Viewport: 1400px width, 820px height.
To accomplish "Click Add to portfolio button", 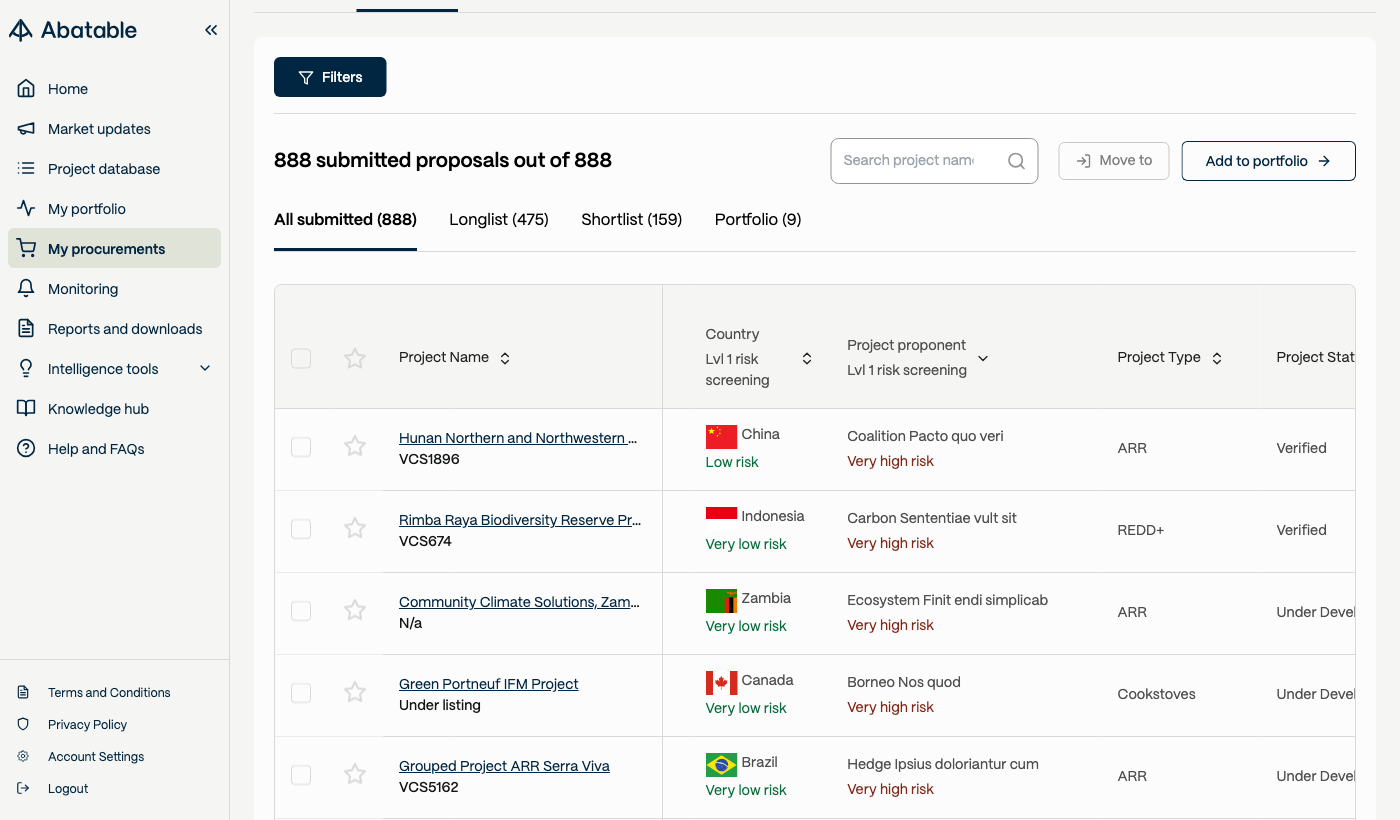I will click(x=1269, y=161).
